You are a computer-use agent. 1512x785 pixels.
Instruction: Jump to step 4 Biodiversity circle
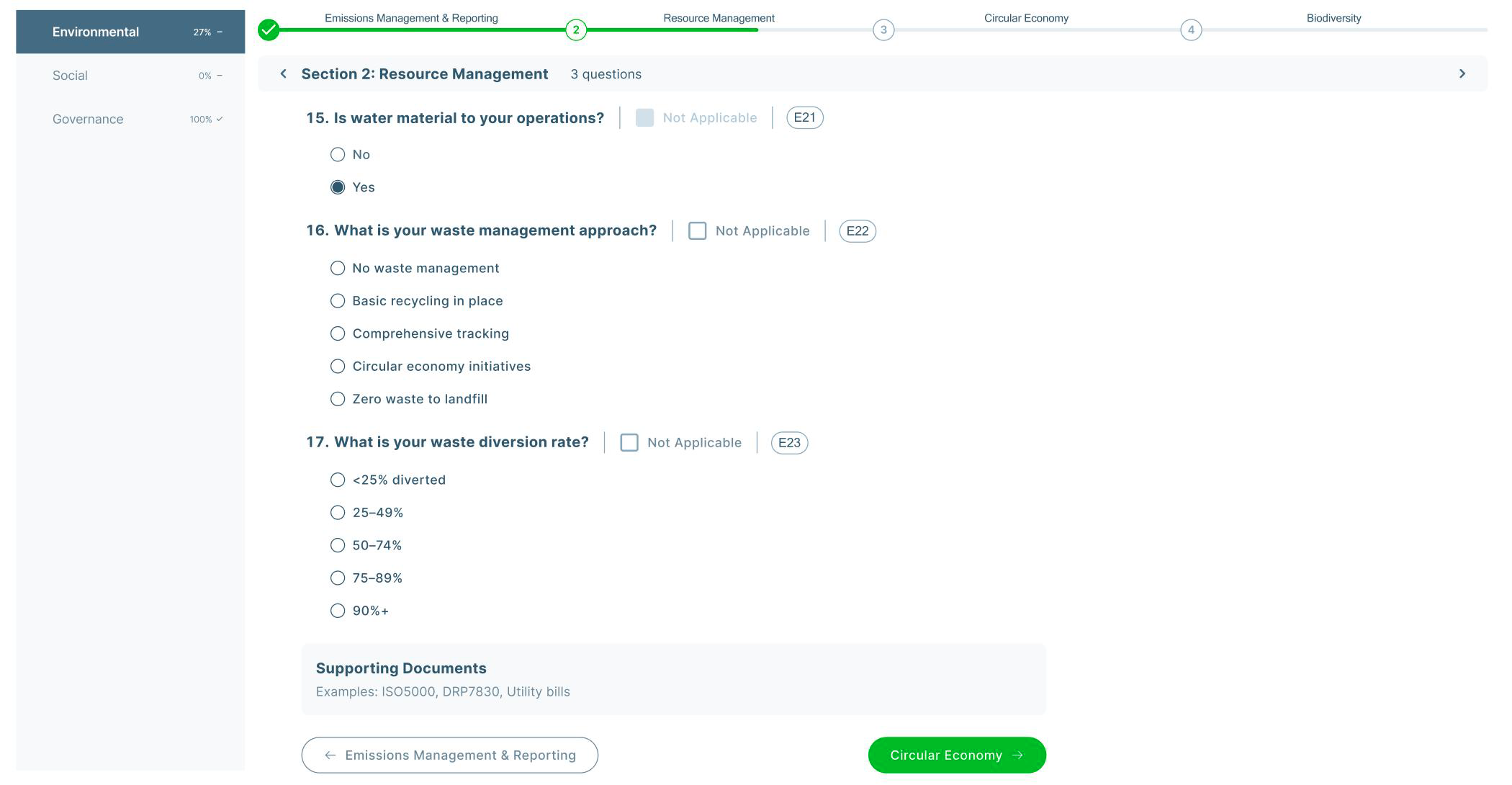point(1191,30)
